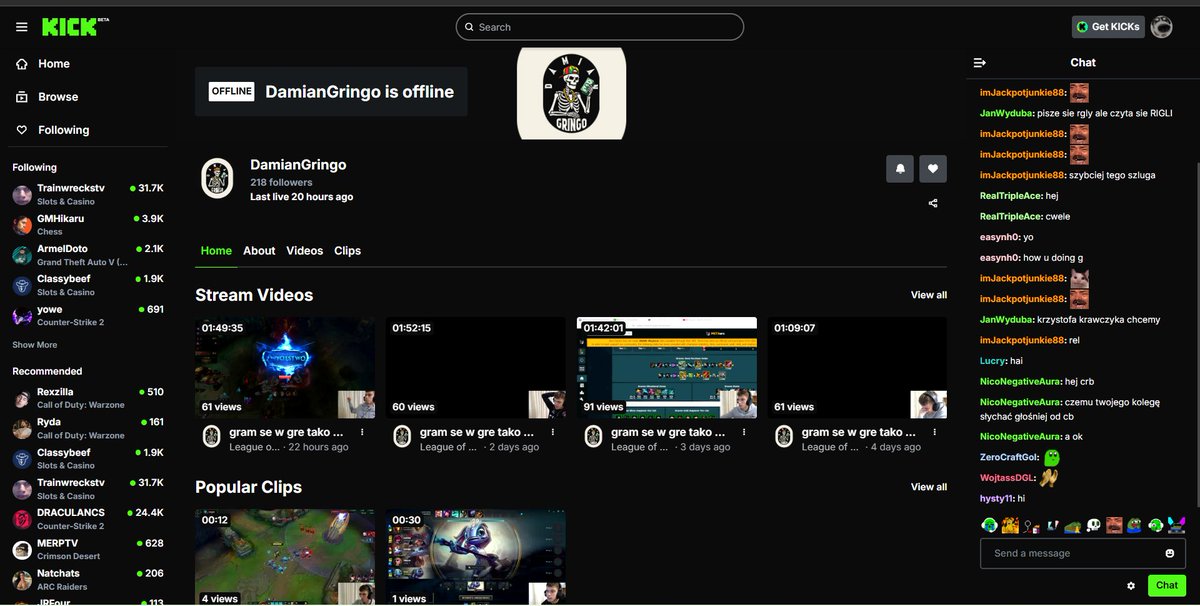View all Stream Videos
This screenshot has width=1200, height=606.
pyautogui.click(x=929, y=295)
